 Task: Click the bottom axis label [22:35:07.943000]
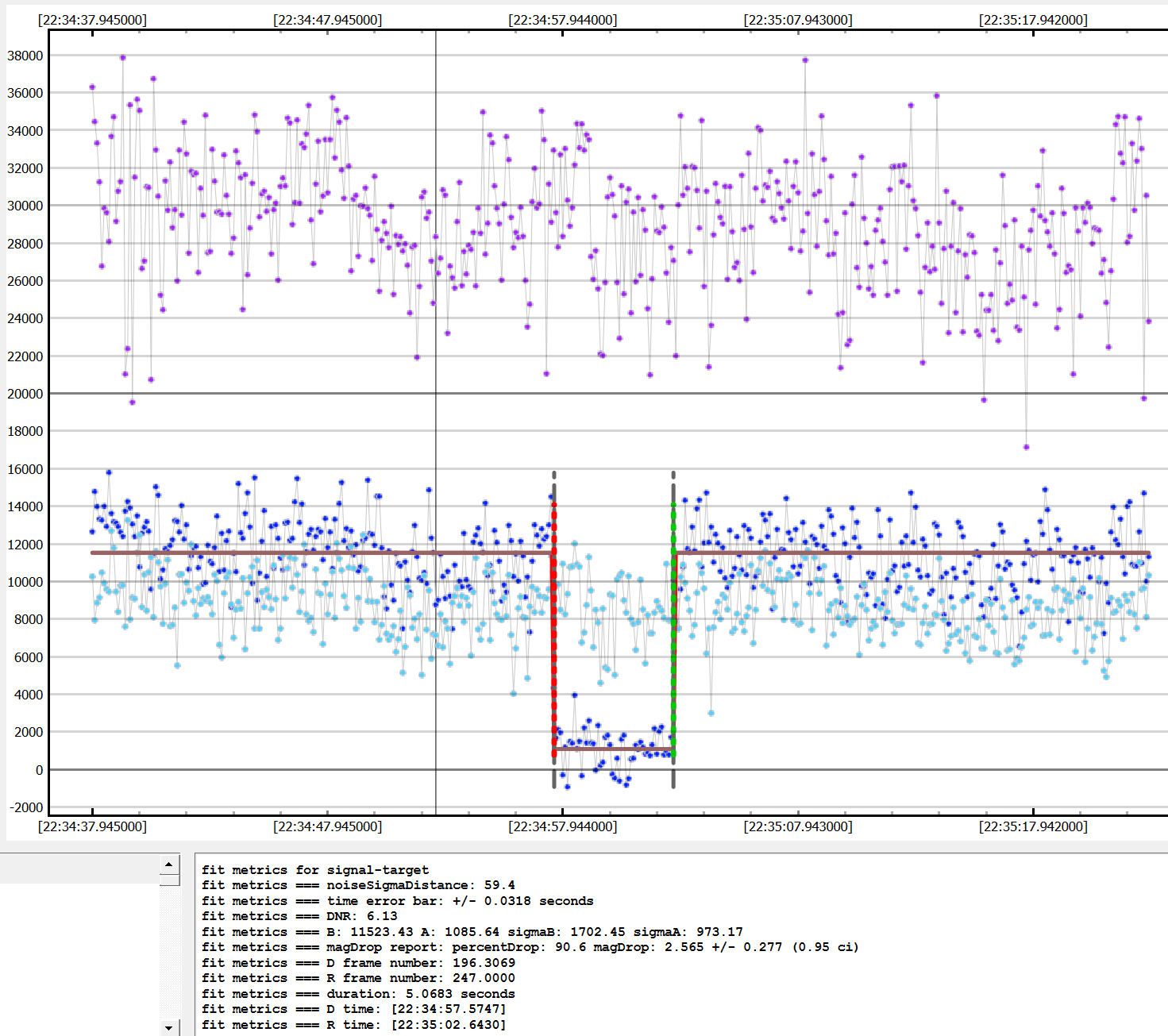(798, 826)
